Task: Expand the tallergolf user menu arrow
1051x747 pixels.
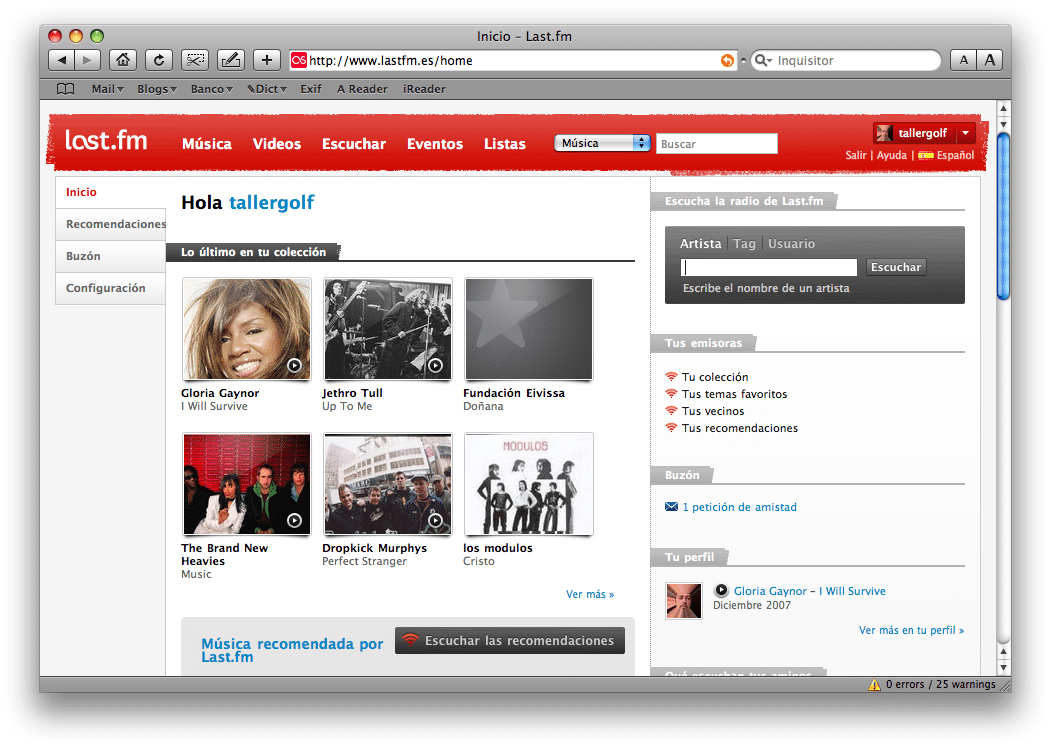Action: tap(965, 133)
